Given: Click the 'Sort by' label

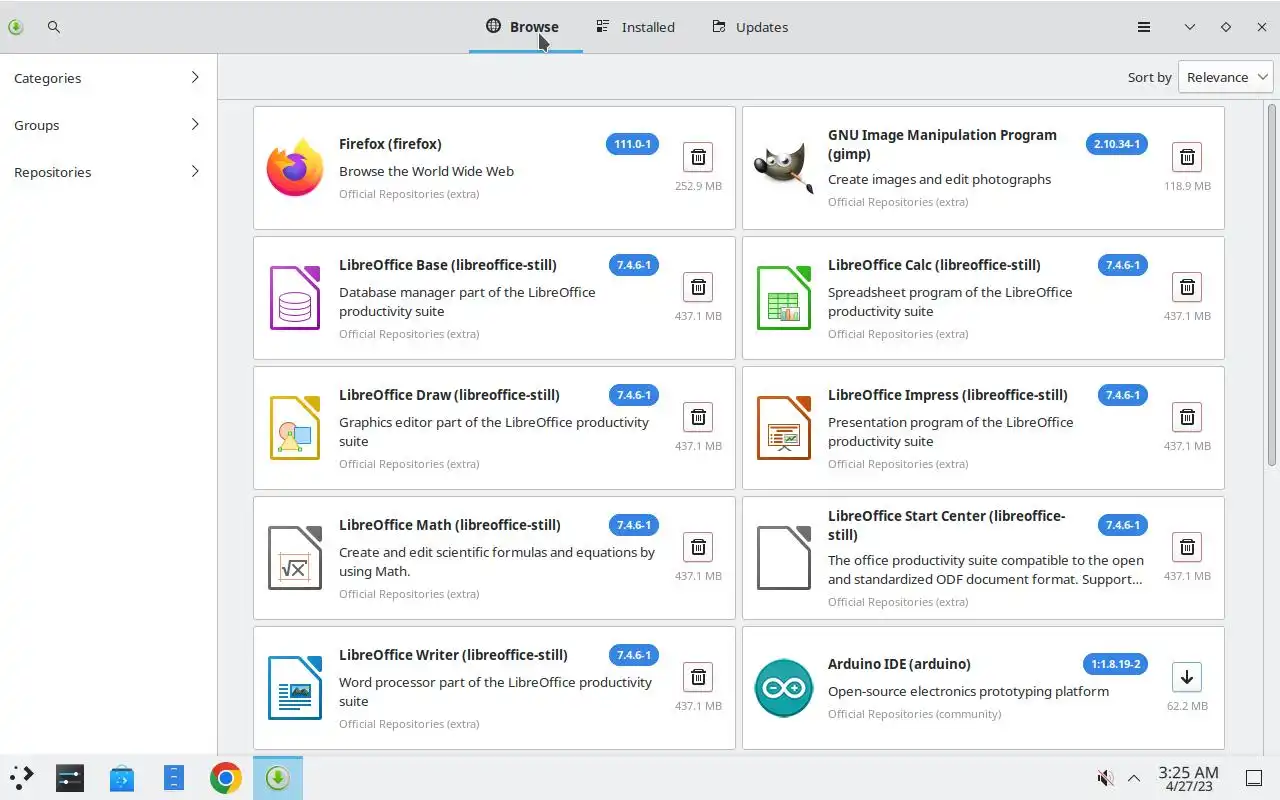Looking at the screenshot, I should pyautogui.click(x=1149, y=77).
